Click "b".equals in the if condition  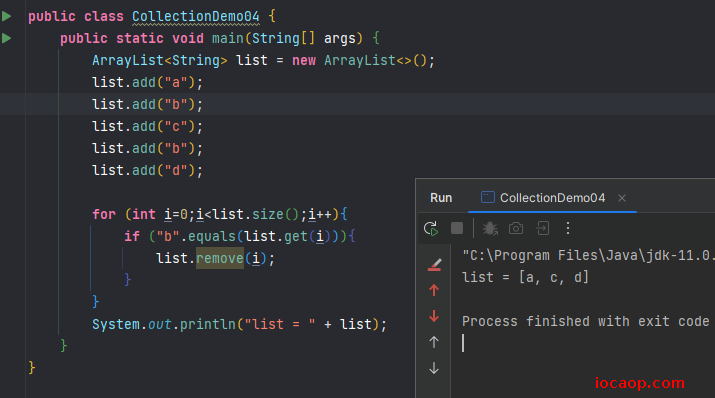[196, 236]
